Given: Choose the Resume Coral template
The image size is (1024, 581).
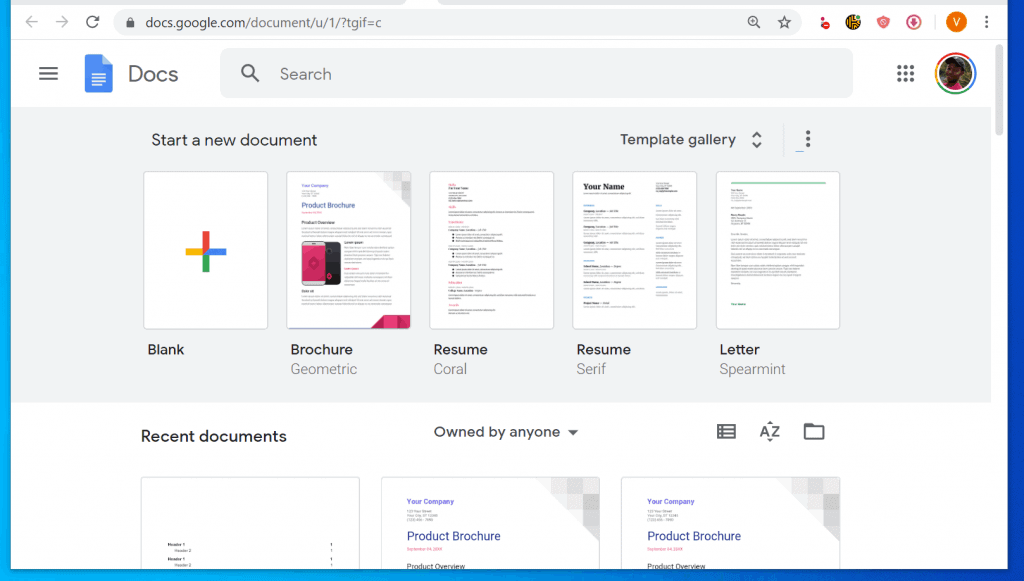Looking at the screenshot, I should tap(491, 250).
